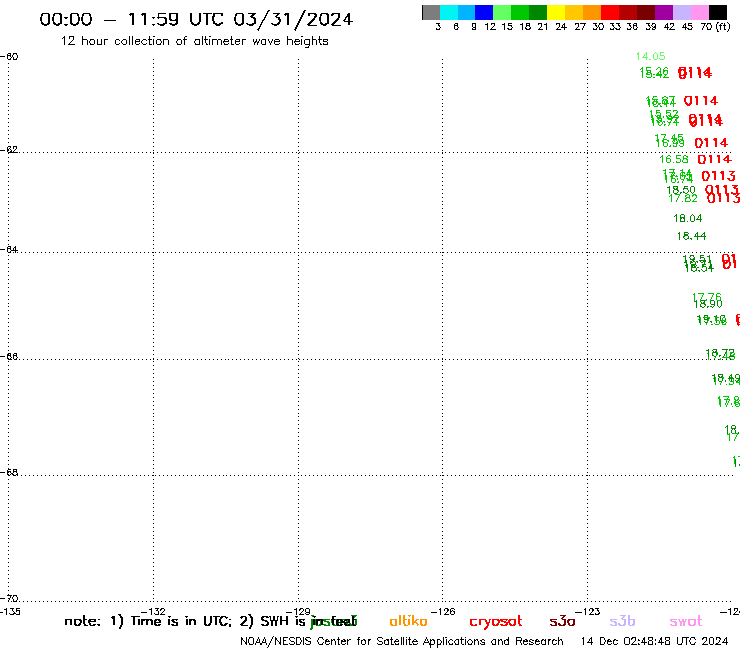Click the '16.58' wave height value
Viewport: 740px width, 650px height.
[x=673, y=160]
